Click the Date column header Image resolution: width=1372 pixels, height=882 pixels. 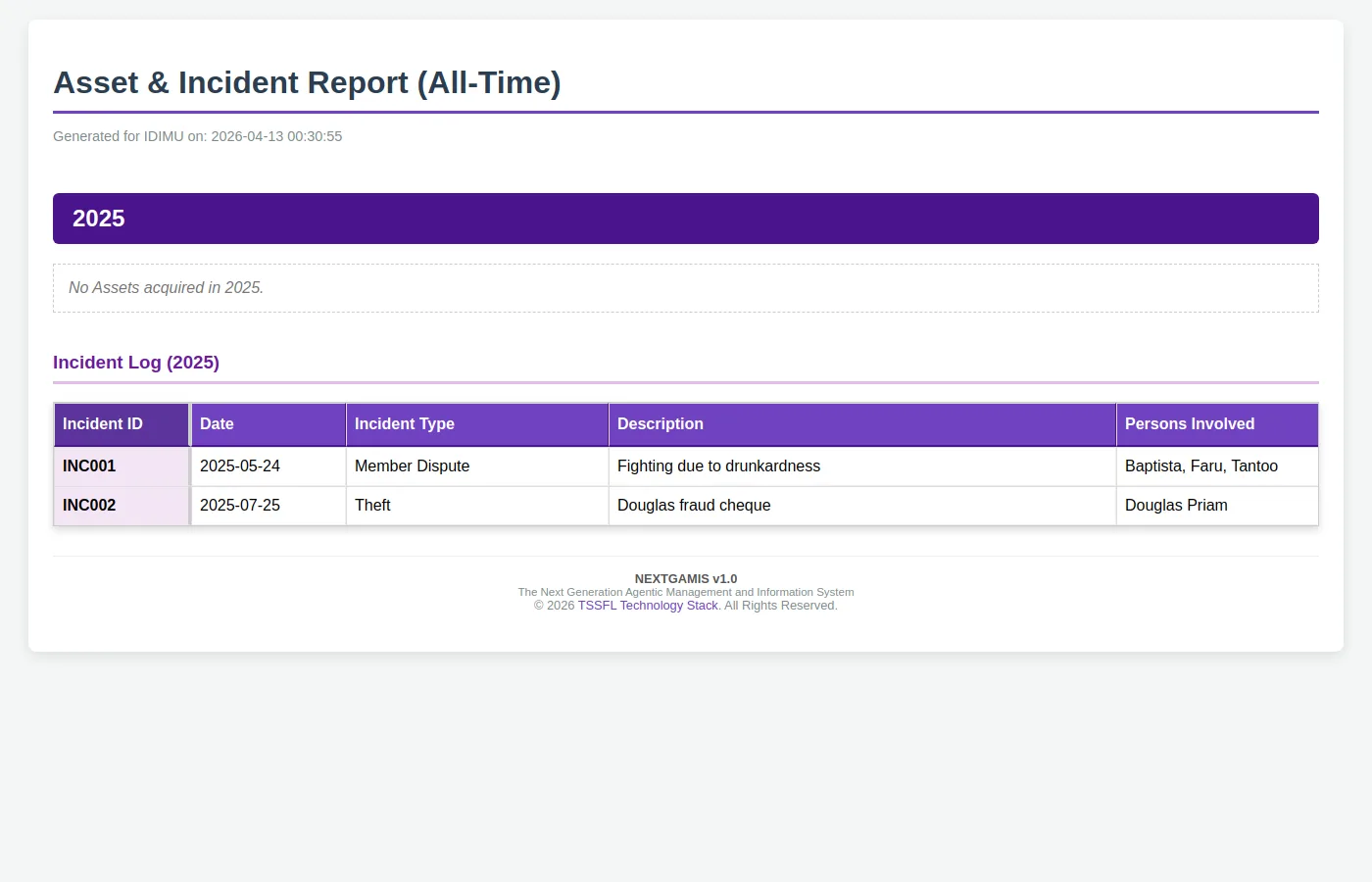pyautogui.click(x=269, y=424)
